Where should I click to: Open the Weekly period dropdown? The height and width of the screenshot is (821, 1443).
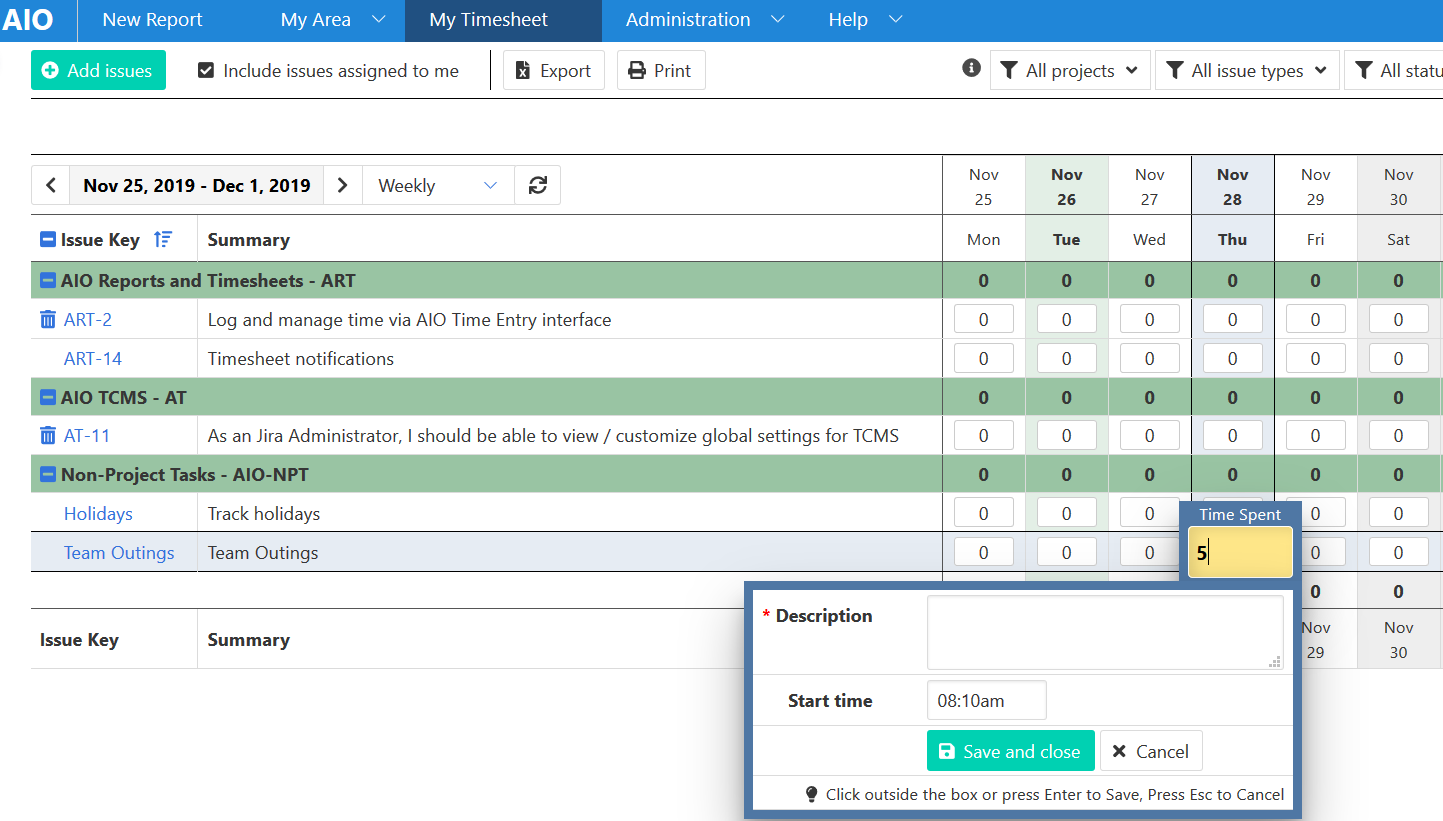pos(437,186)
